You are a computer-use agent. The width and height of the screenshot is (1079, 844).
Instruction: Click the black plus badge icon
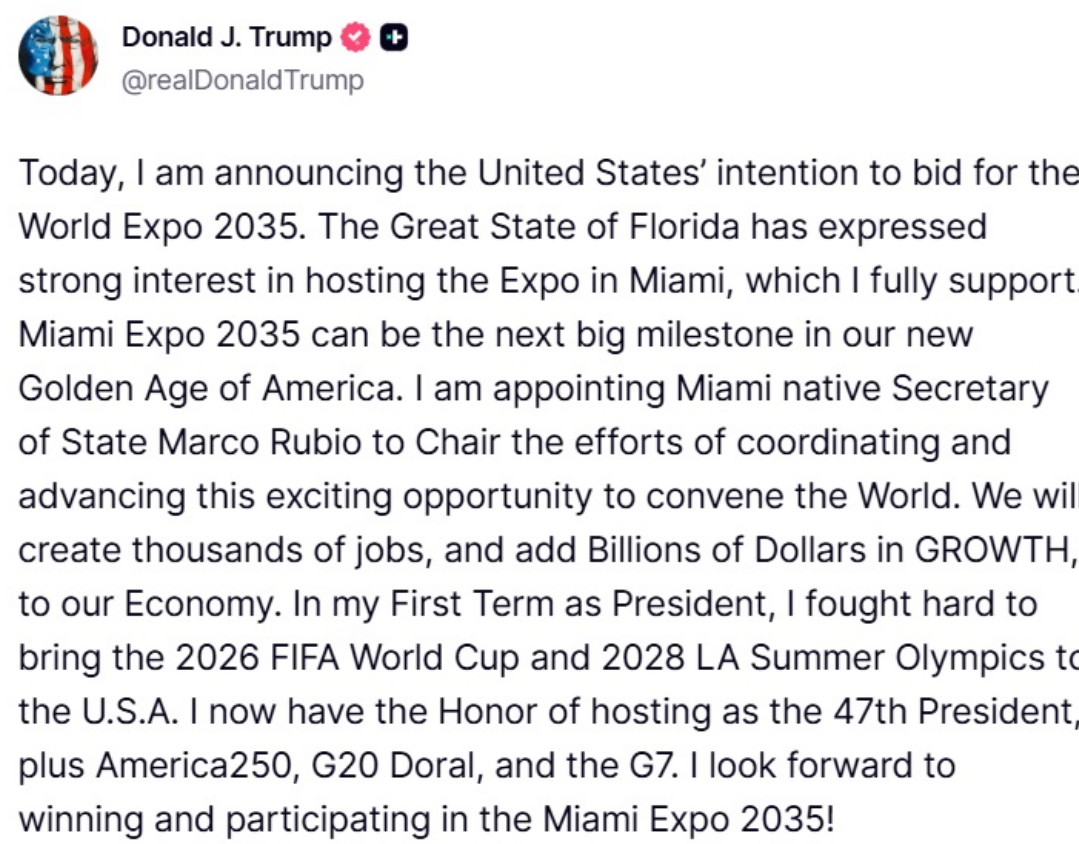[395, 38]
